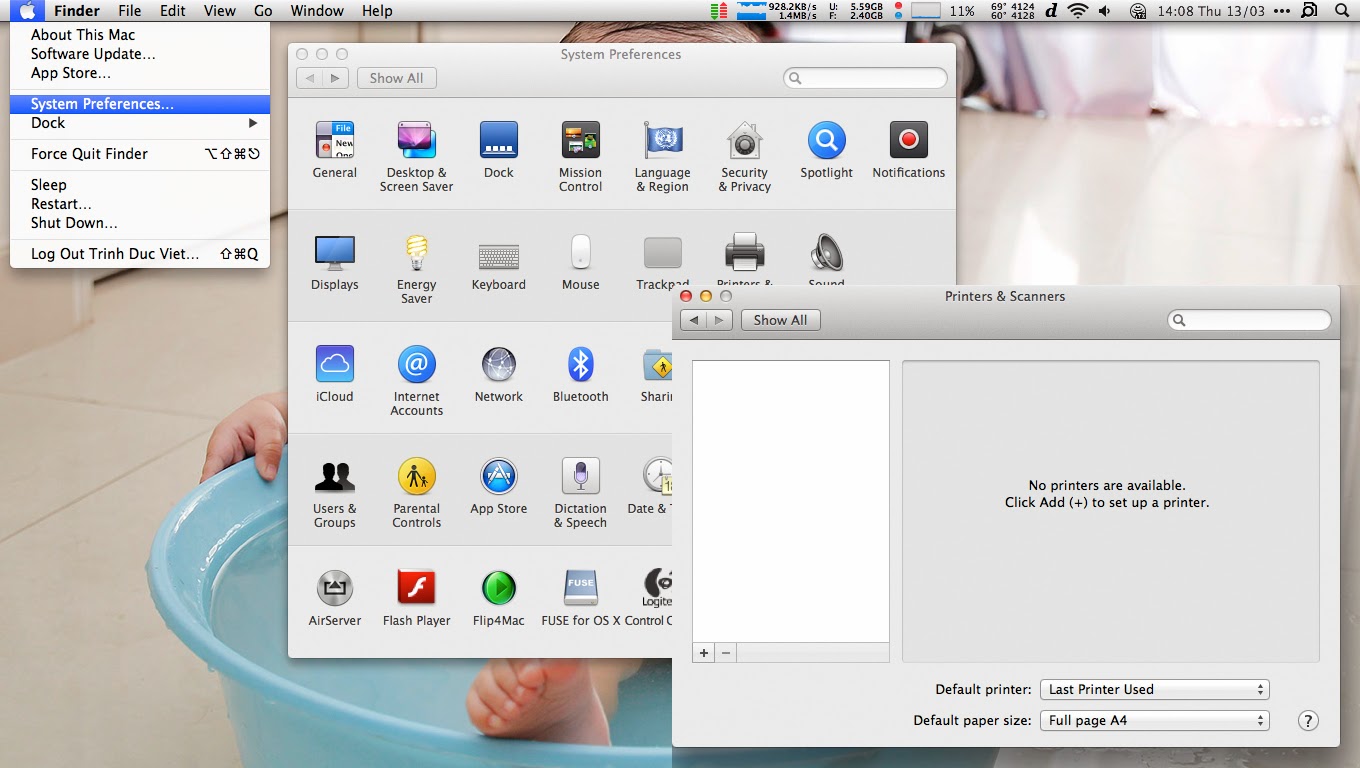Choose Force Quit Finder
Viewport: 1360px width, 768px height.
(x=140, y=154)
